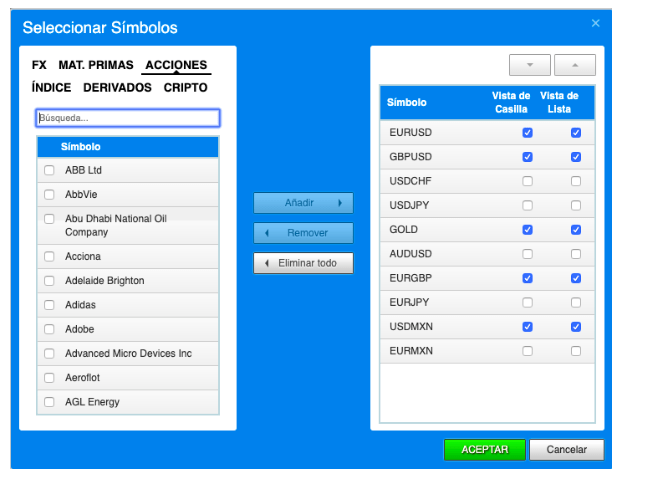Select the CRIPTO category tab

pyautogui.click(x=186, y=88)
